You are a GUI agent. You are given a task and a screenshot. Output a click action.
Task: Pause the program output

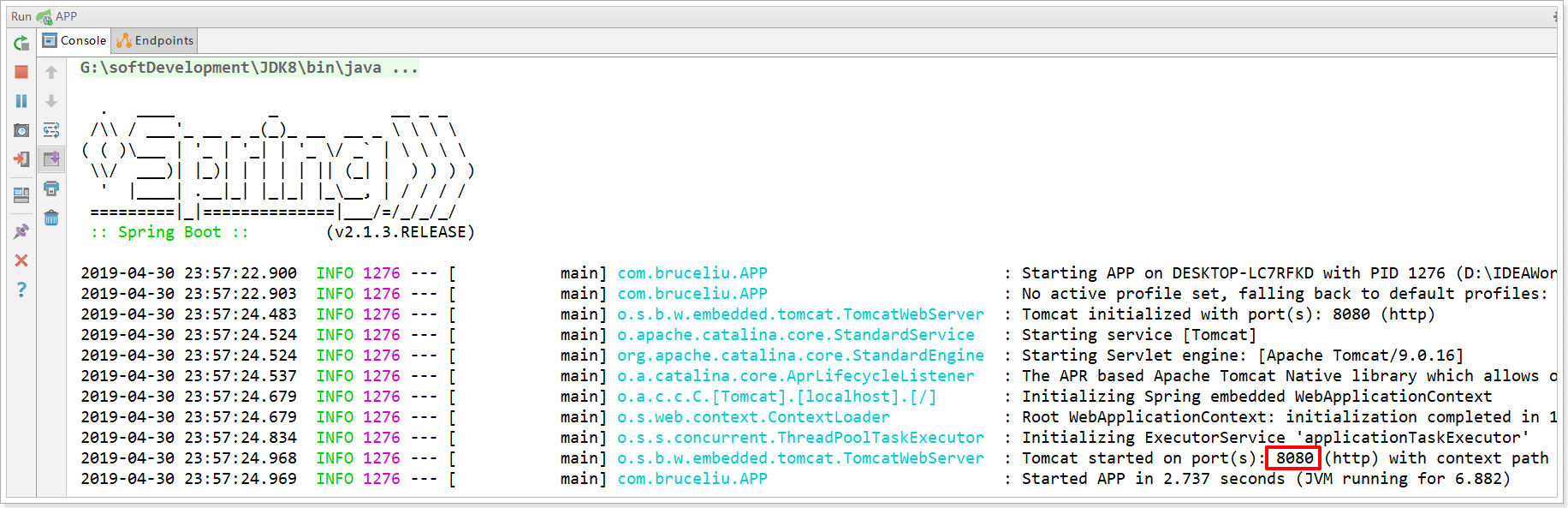coord(21,101)
